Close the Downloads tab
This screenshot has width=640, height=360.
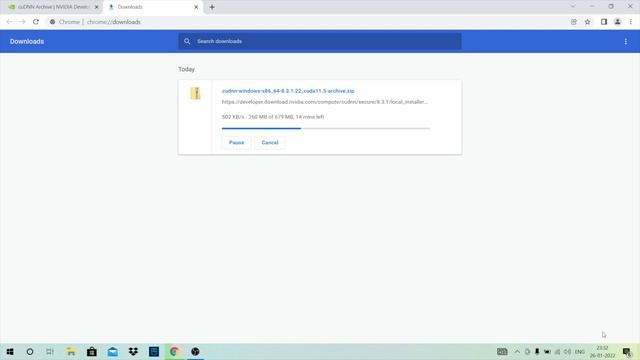[x=196, y=7]
